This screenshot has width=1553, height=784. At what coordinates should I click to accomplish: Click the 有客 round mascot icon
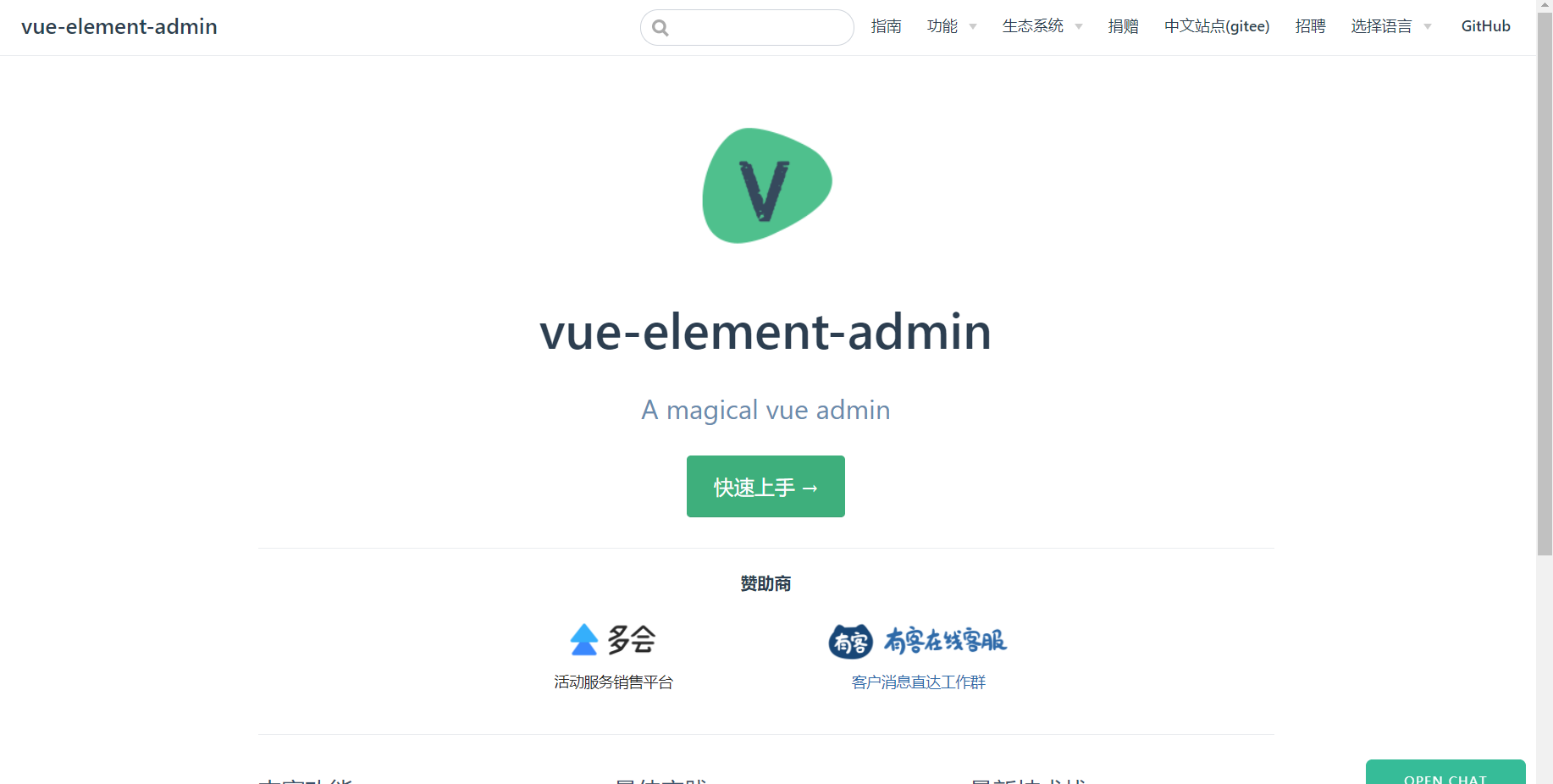(851, 642)
